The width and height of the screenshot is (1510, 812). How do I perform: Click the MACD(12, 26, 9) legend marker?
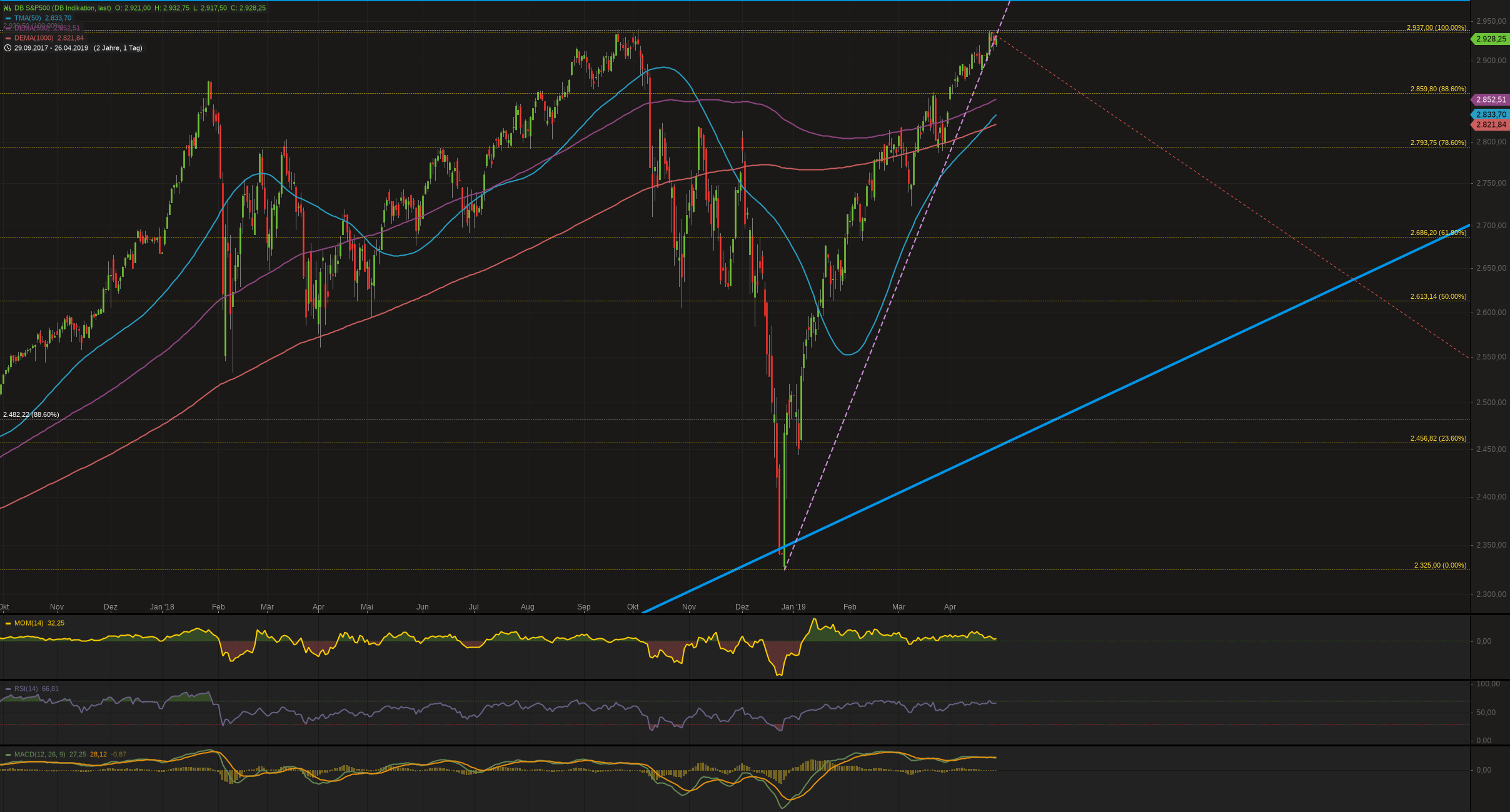pos(8,754)
